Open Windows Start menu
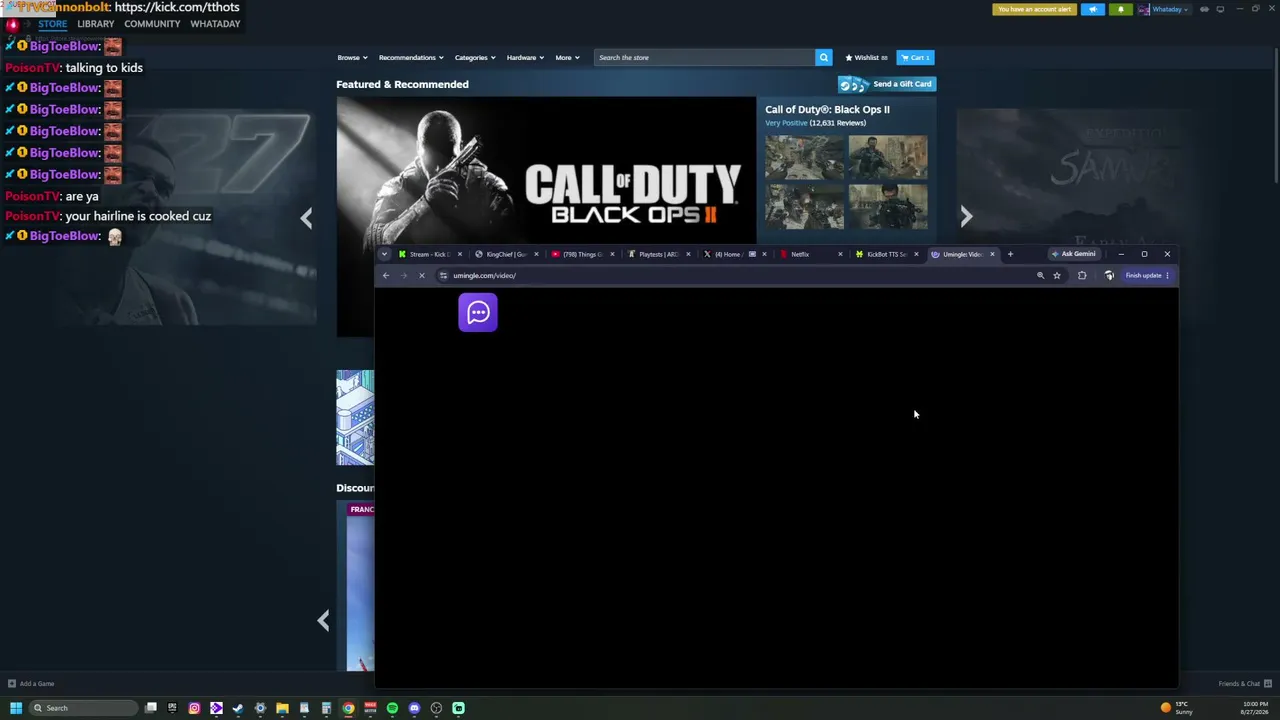This screenshot has height=720, width=1280. point(15,708)
